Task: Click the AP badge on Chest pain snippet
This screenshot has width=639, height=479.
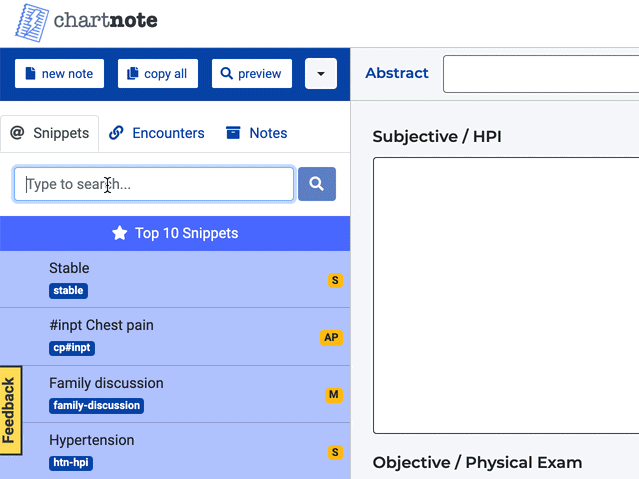Action: pos(331,337)
